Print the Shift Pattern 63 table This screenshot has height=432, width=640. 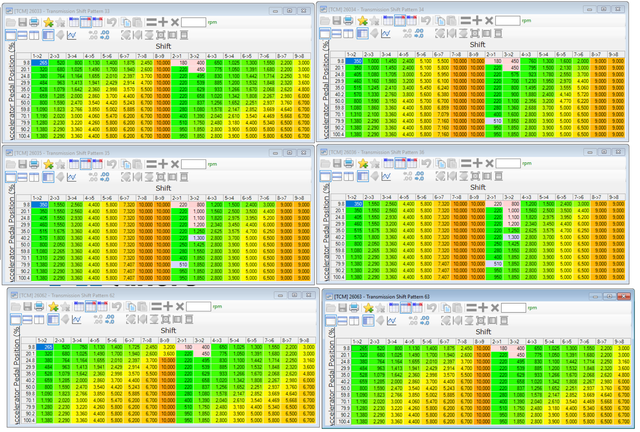tap(354, 307)
